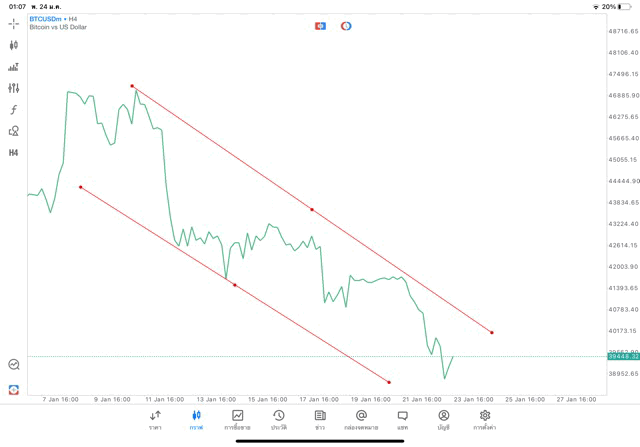Open chart settings sliders icon
Screen dimensions: 640x447
pos(14,88)
